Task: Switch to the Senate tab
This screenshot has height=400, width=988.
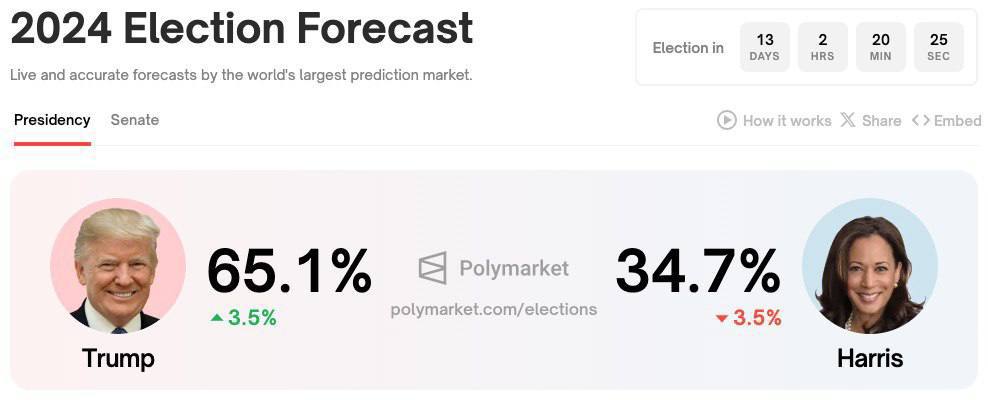Action: 135,120
